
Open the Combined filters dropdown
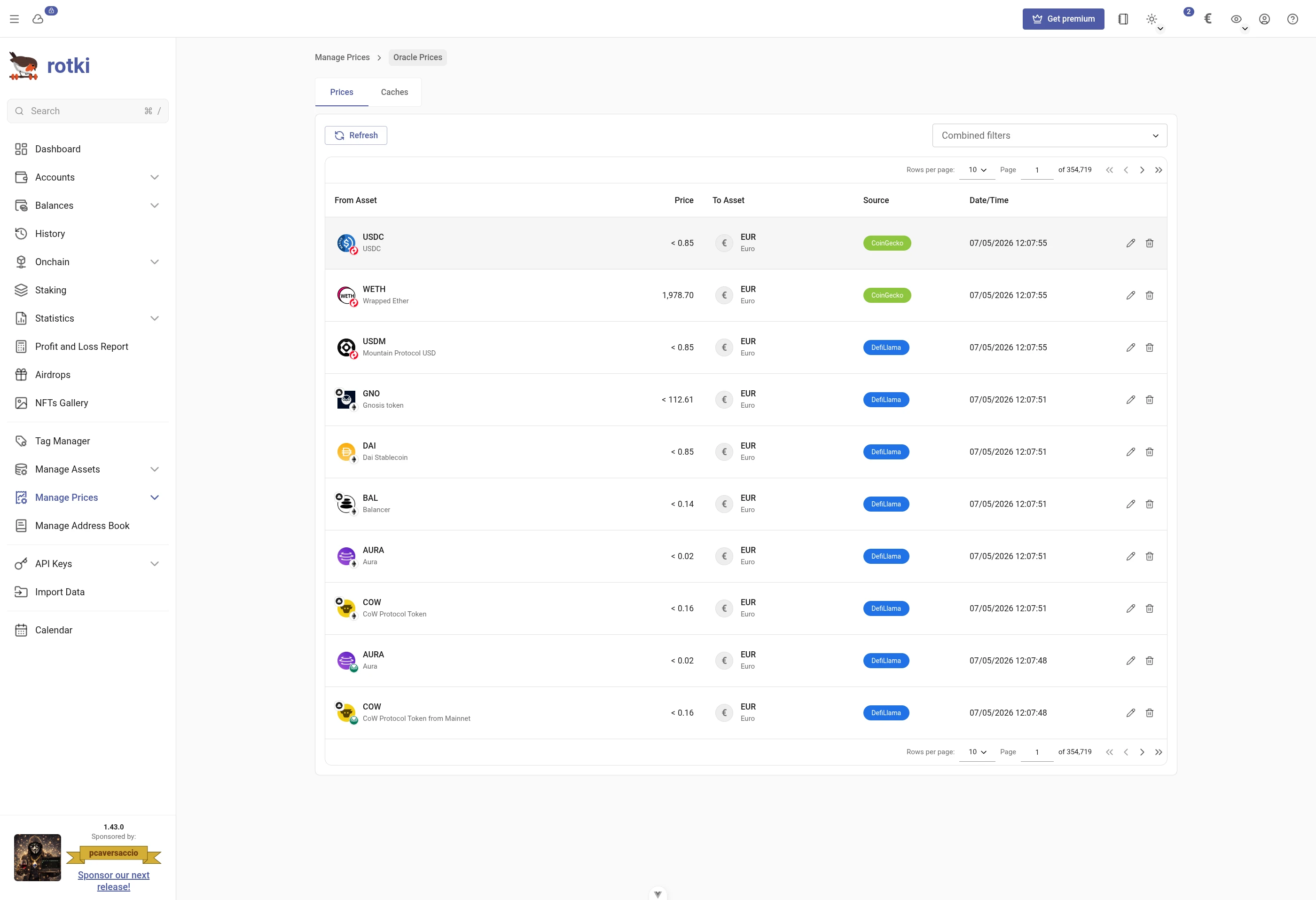(1050, 135)
